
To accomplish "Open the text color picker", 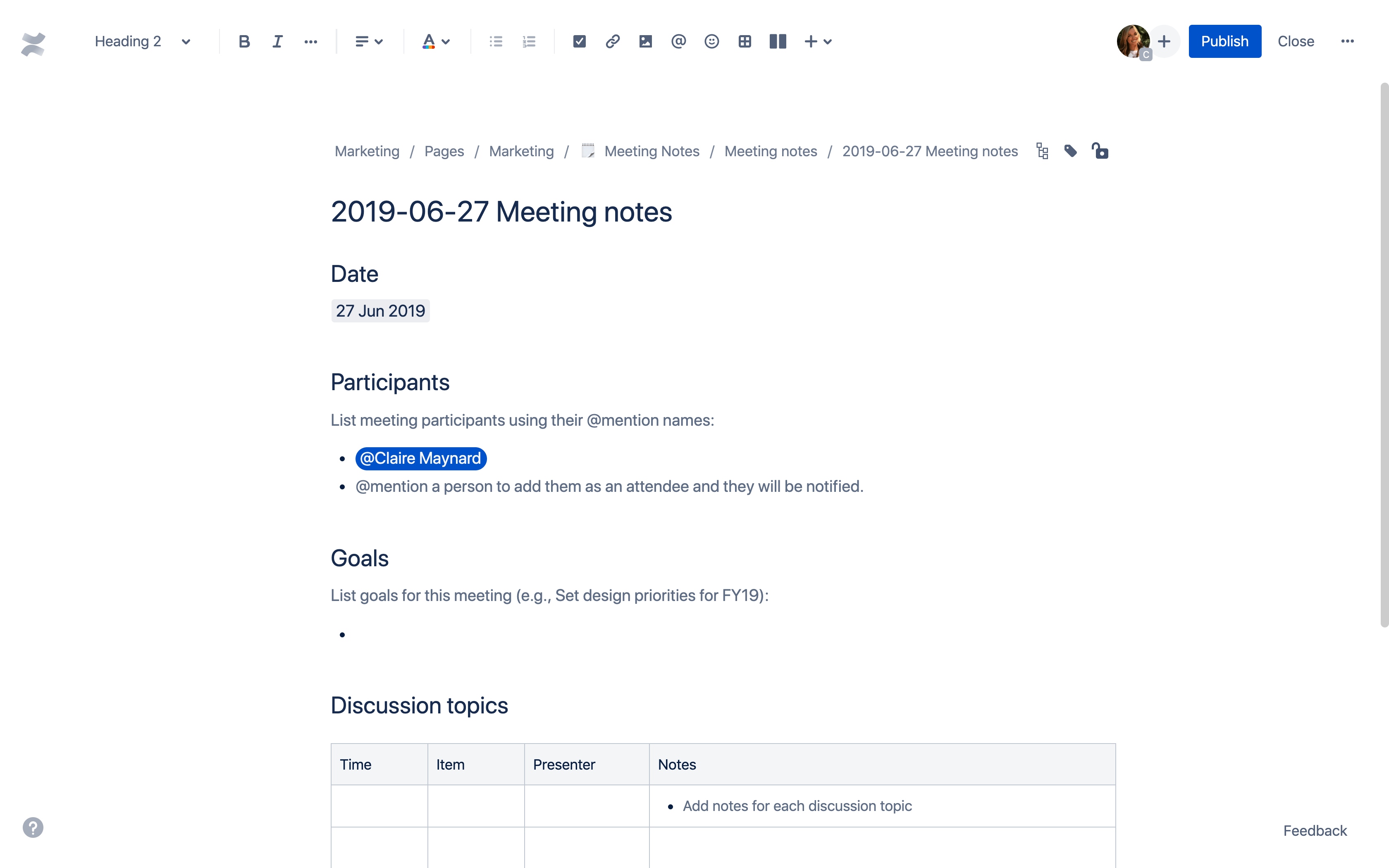I will coord(436,41).
